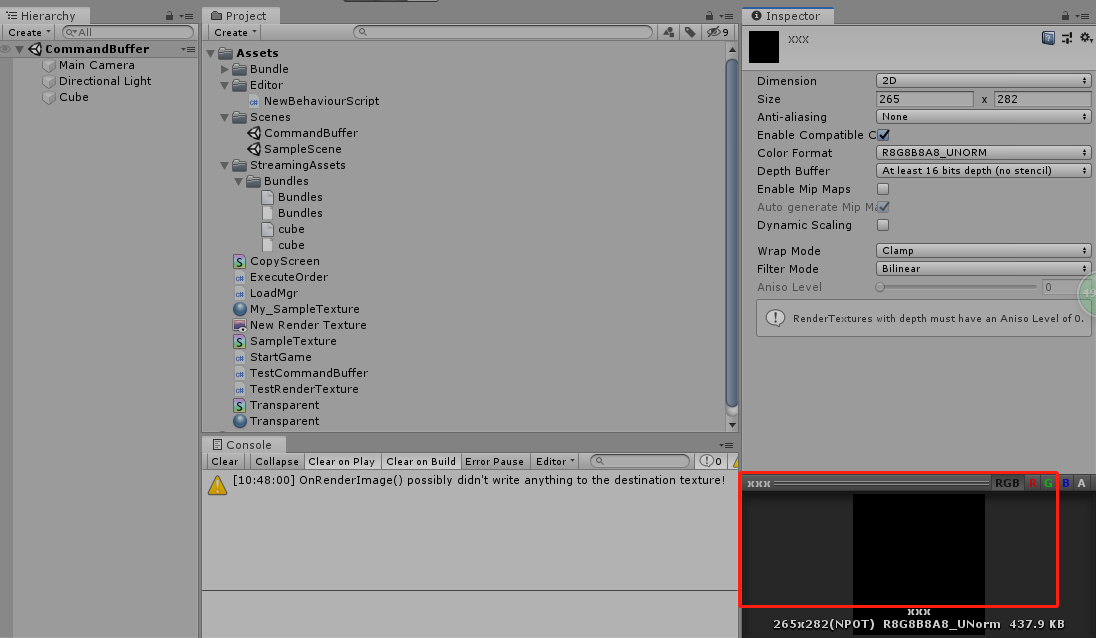Click the texture width input field showing 265
The width and height of the screenshot is (1096, 638).
[923, 99]
